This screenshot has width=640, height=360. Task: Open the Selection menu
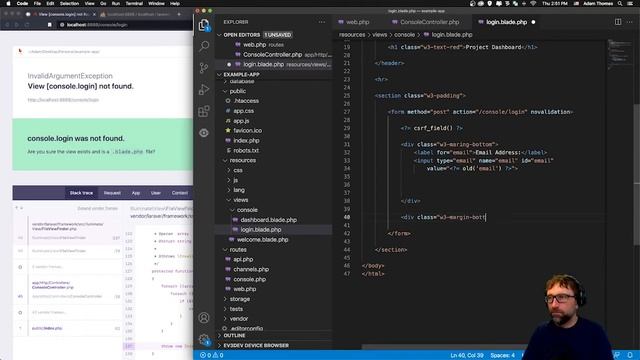pos(69,3)
